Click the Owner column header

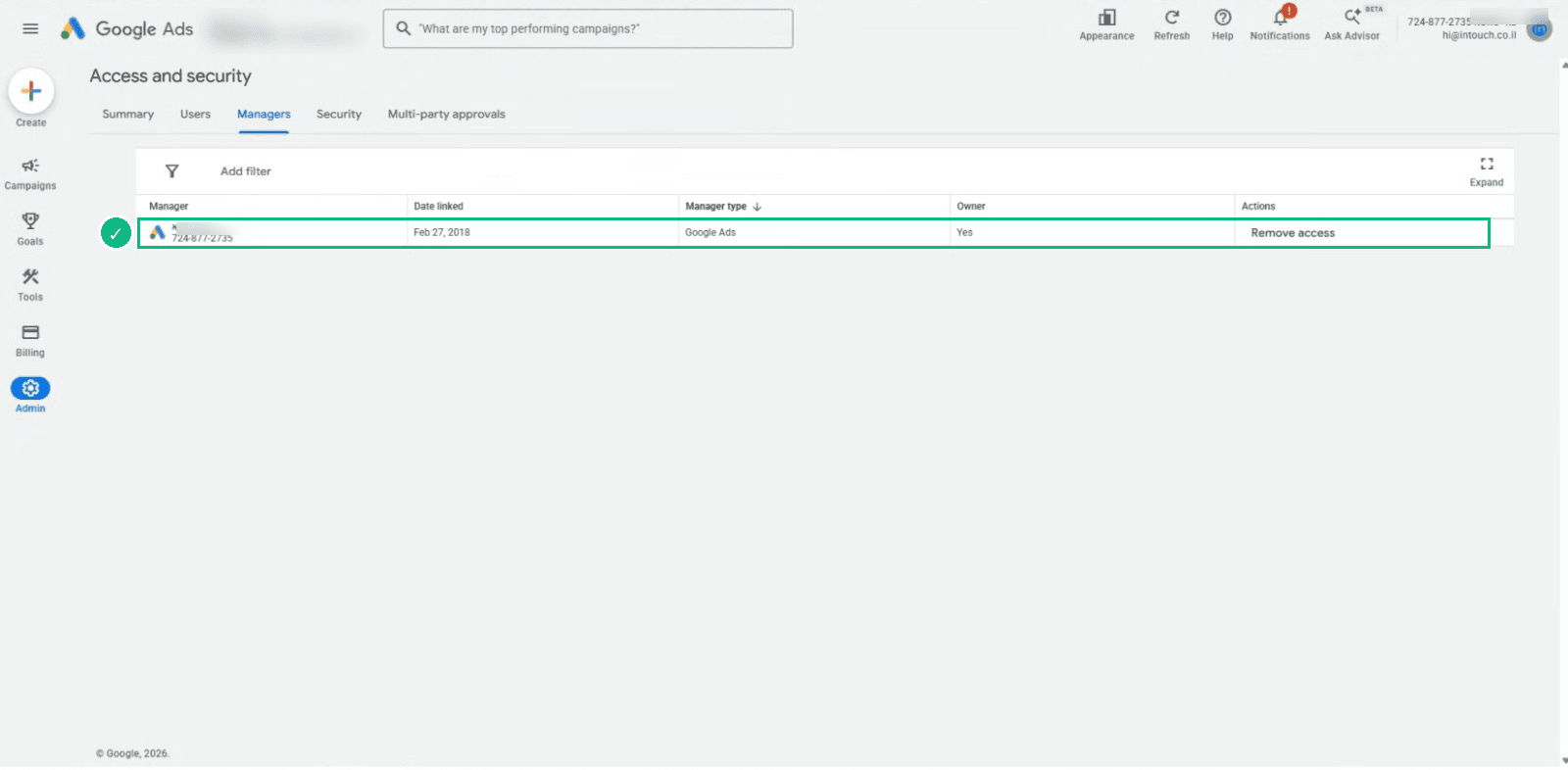tap(971, 207)
